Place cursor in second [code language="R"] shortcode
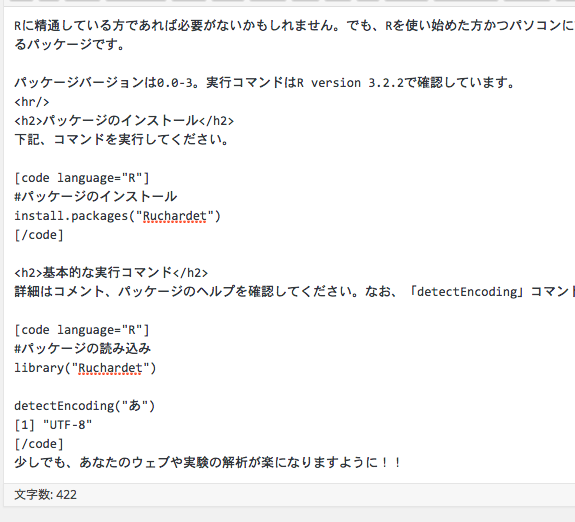Image resolution: width=575 pixels, height=522 pixels. pos(82,330)
